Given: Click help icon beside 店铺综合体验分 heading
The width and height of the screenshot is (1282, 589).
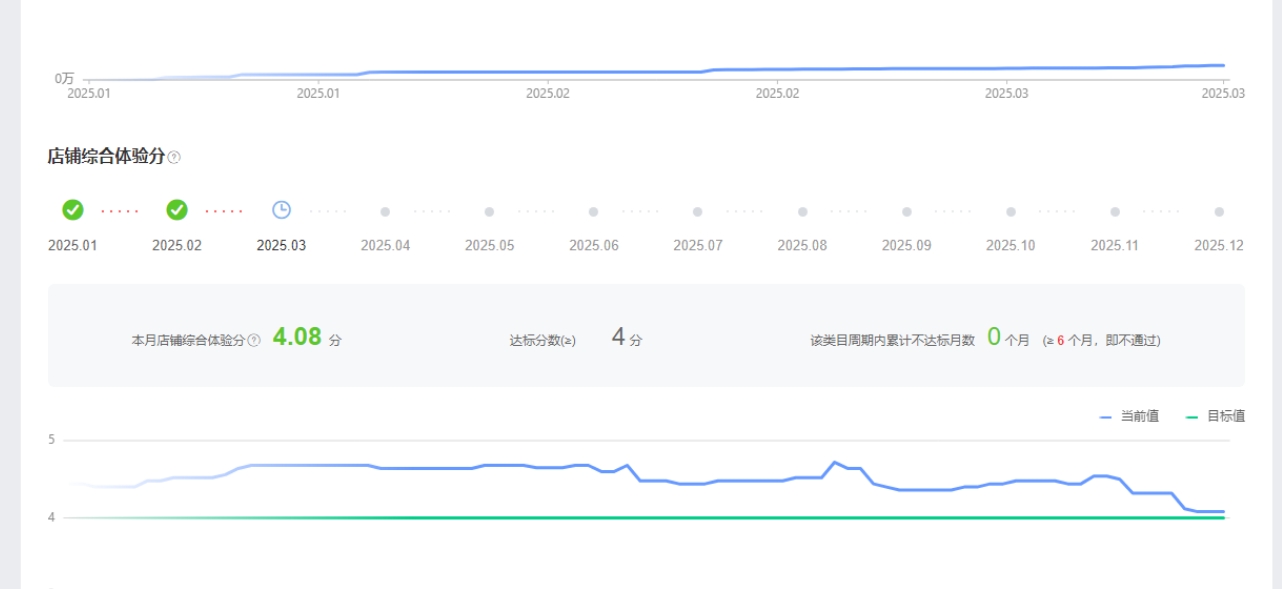Looking at the screenshot, I should (x=175, y=157).
